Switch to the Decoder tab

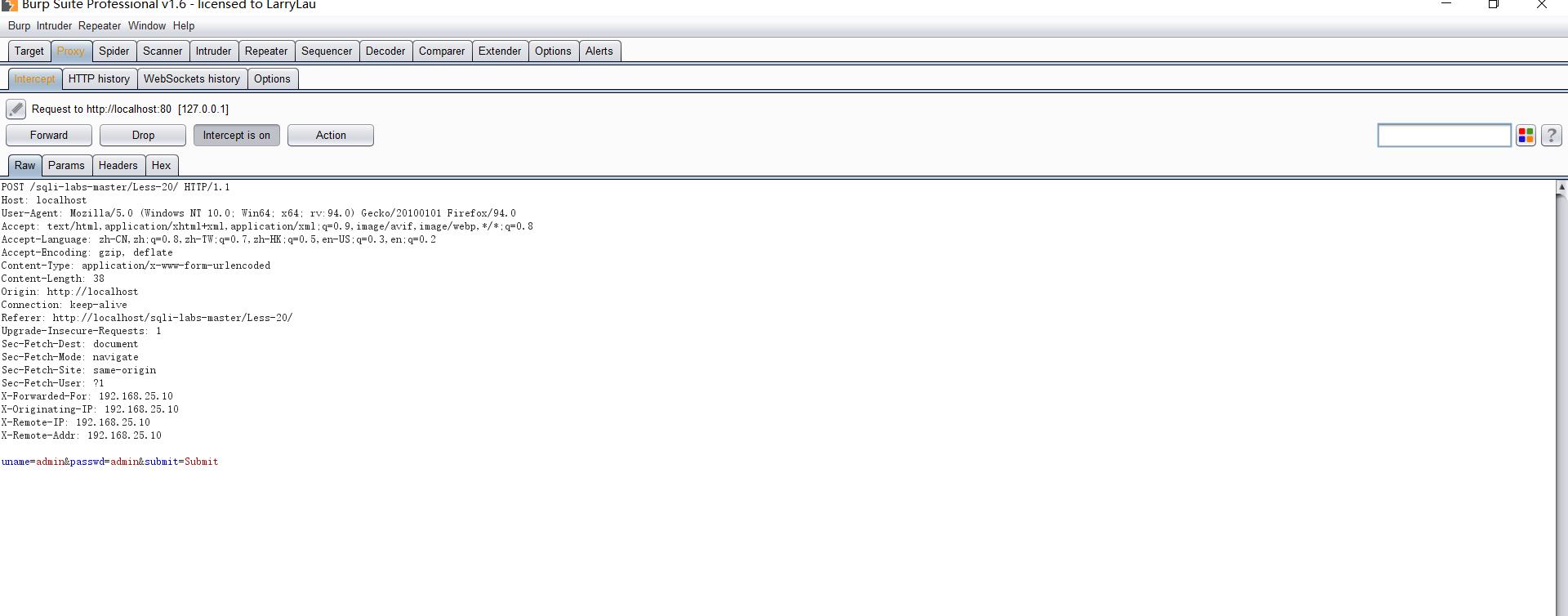point(385,51)
